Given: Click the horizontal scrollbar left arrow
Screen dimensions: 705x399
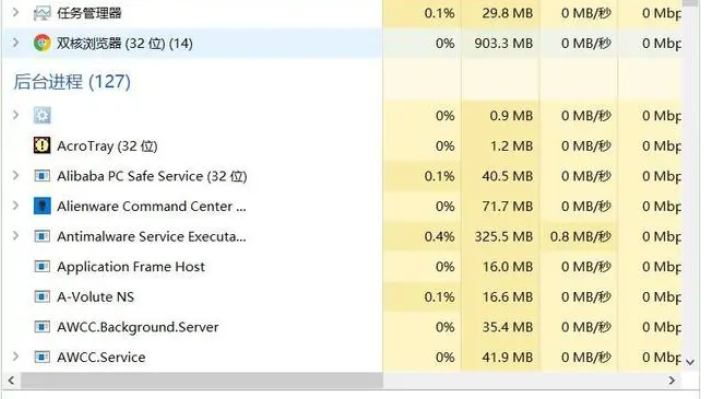Looking at the screenshot, I should 11,381.
